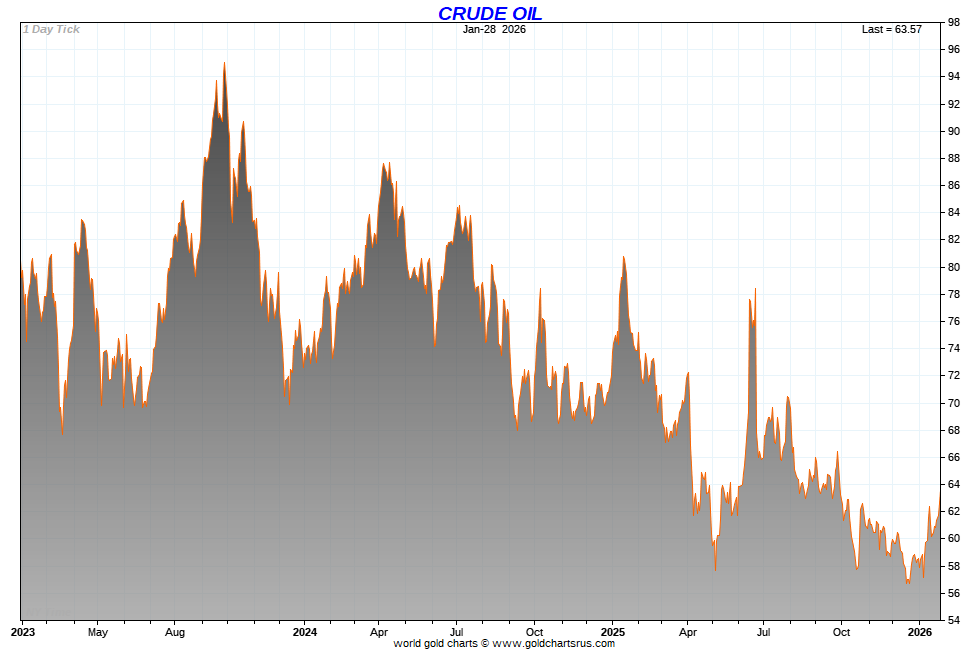Click the 92 price axis label

pyautogui.click(x=954, y=104)
